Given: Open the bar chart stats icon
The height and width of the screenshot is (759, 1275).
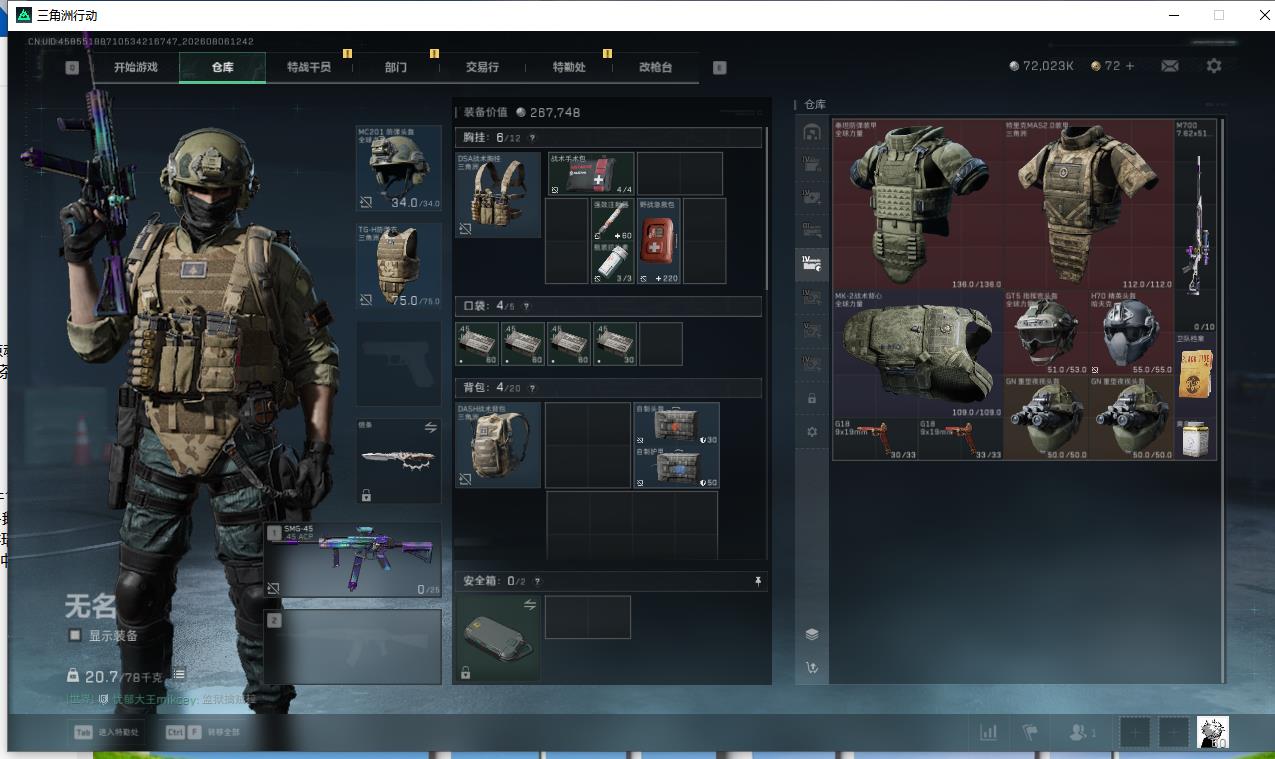Looking at the screenshot, I should (988, 733).
